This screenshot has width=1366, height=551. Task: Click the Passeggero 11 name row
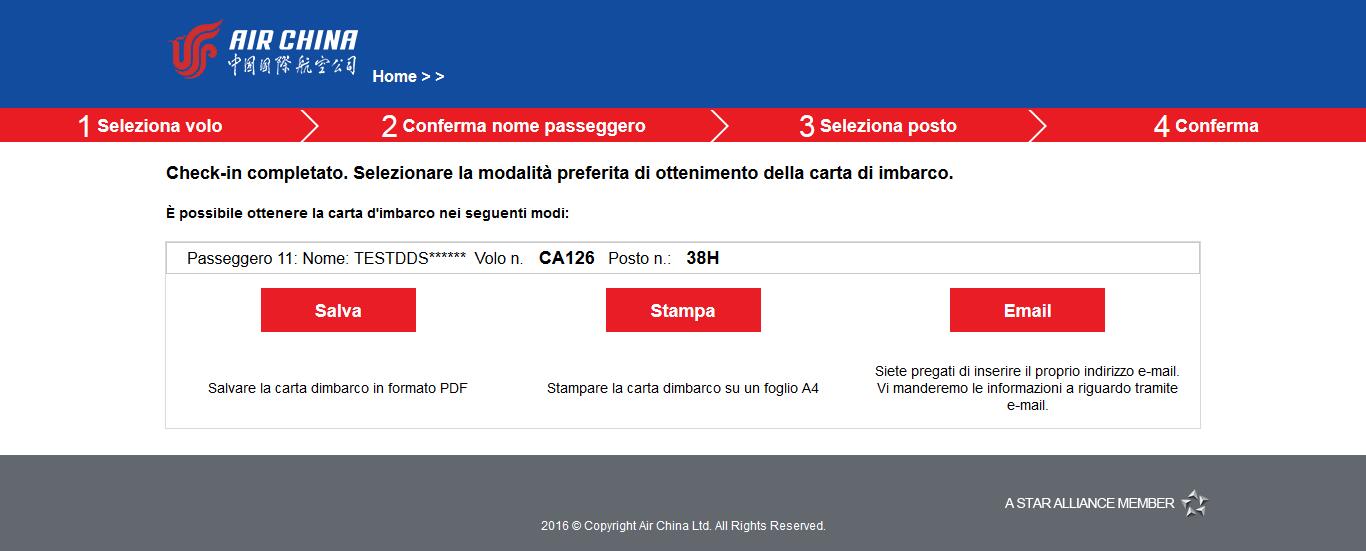(683, 258)
